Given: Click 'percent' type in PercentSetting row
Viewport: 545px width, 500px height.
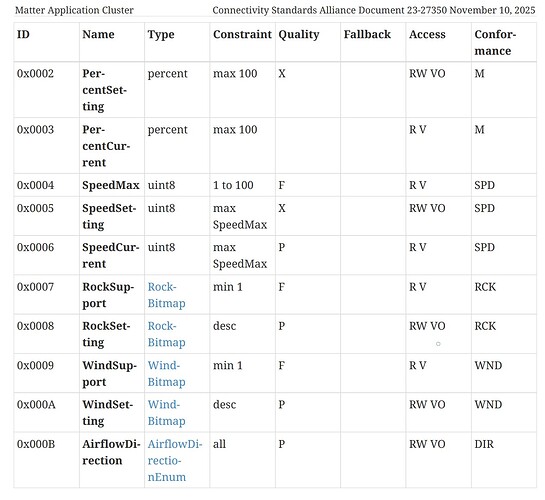Looking at the screenshot, I should (168, 74).
